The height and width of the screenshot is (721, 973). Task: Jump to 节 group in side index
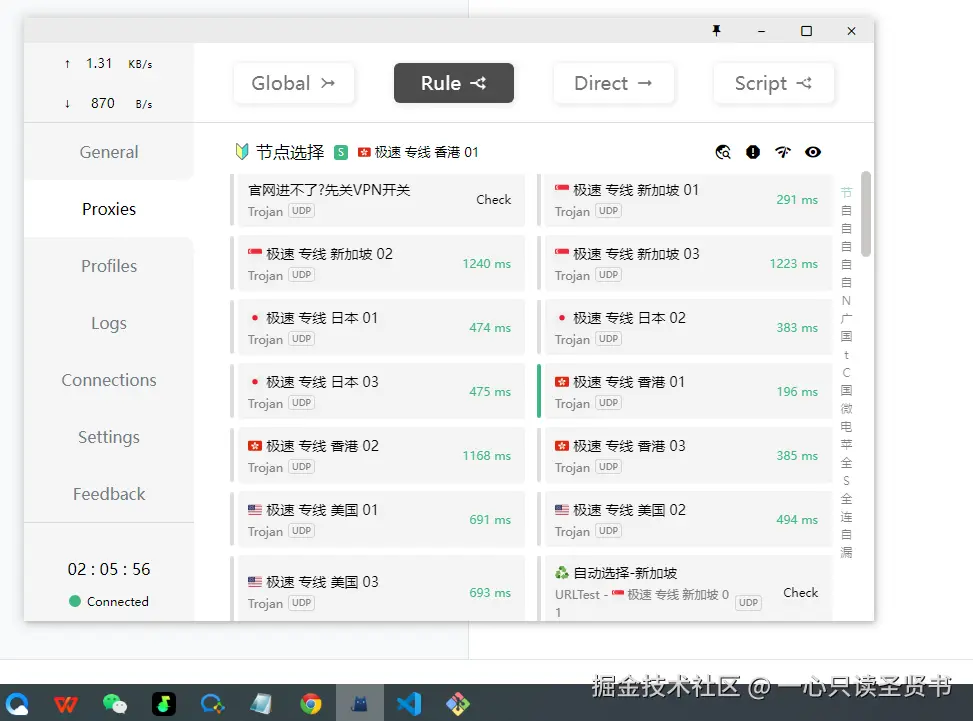click(x=846, y=192)
